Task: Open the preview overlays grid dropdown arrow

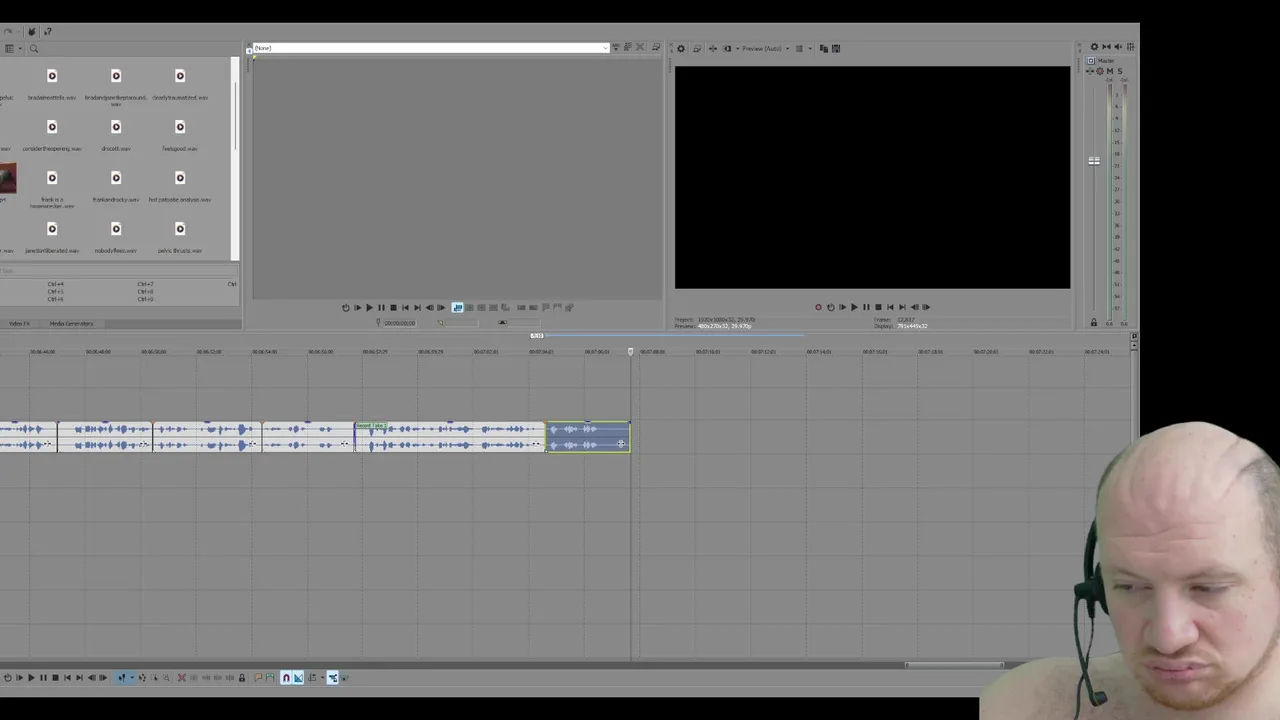Action: coord(810,48)
